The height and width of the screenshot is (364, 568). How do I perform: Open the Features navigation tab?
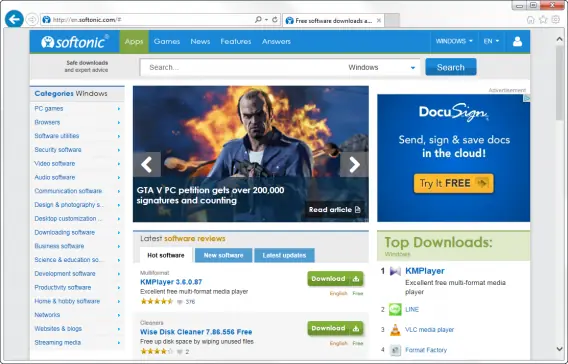pos(236,42)
